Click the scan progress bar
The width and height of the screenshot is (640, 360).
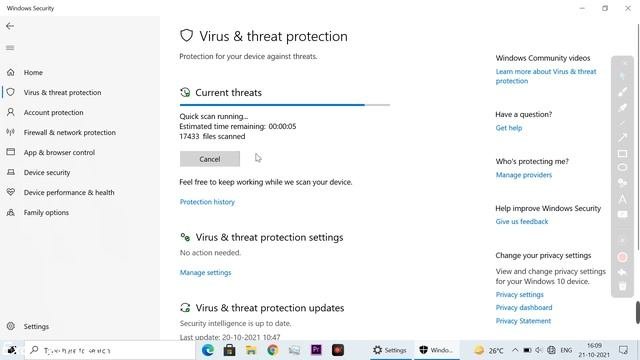pos(285,105)
